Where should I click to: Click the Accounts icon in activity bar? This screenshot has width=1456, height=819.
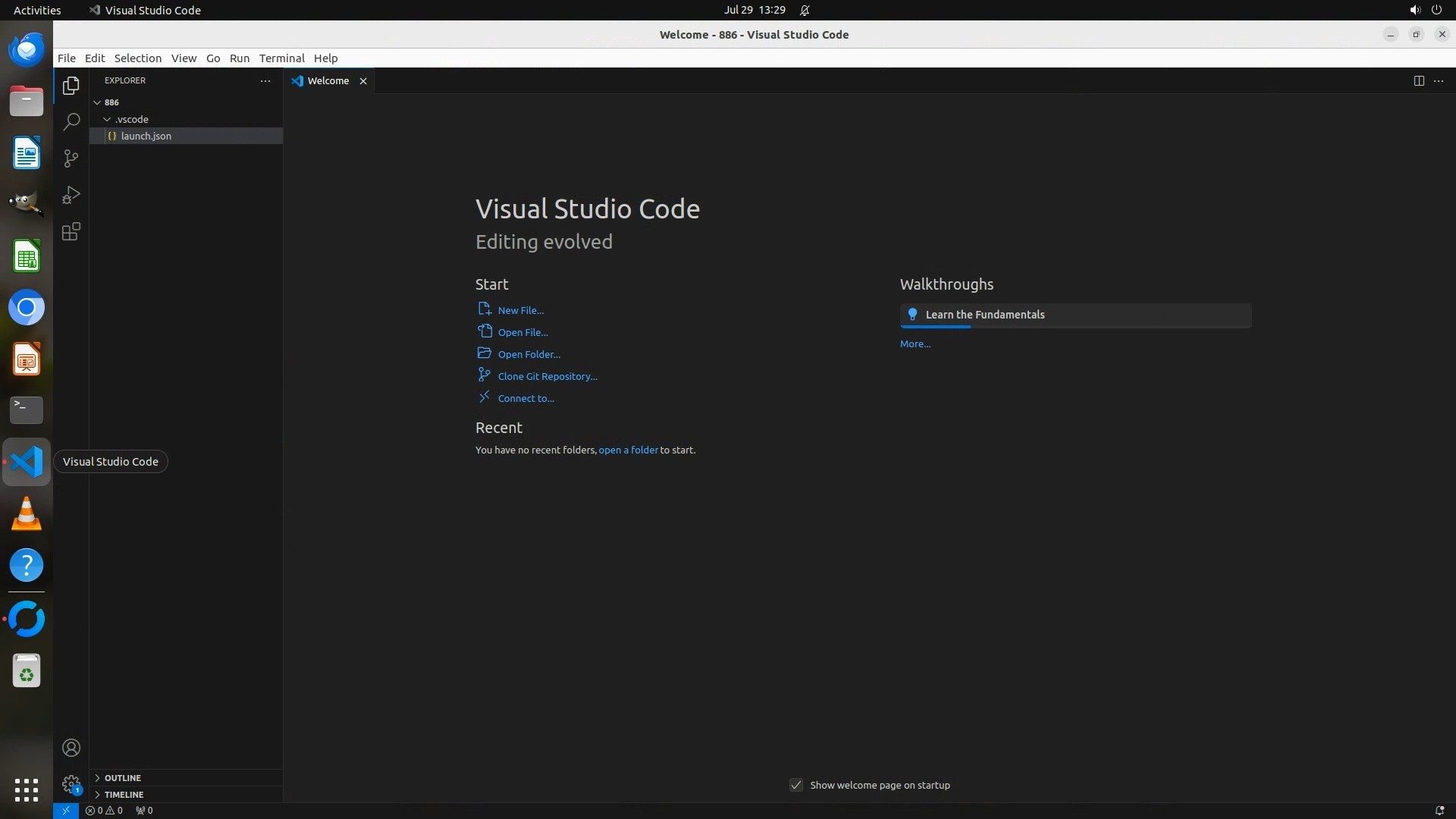(71, 748)
